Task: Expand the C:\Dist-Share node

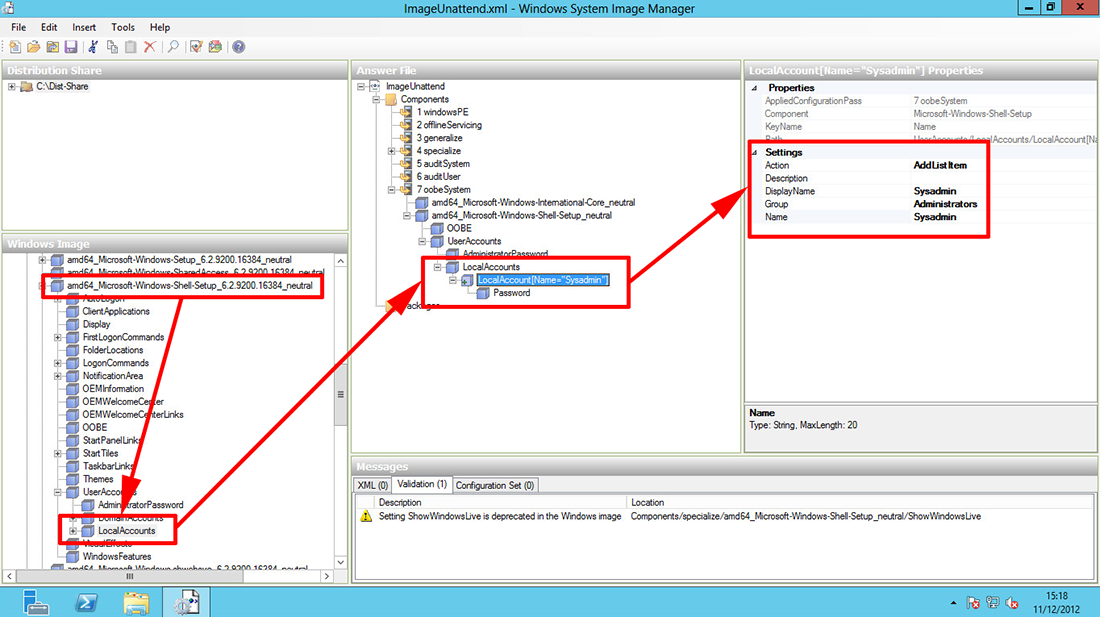Action: [12, 87]
